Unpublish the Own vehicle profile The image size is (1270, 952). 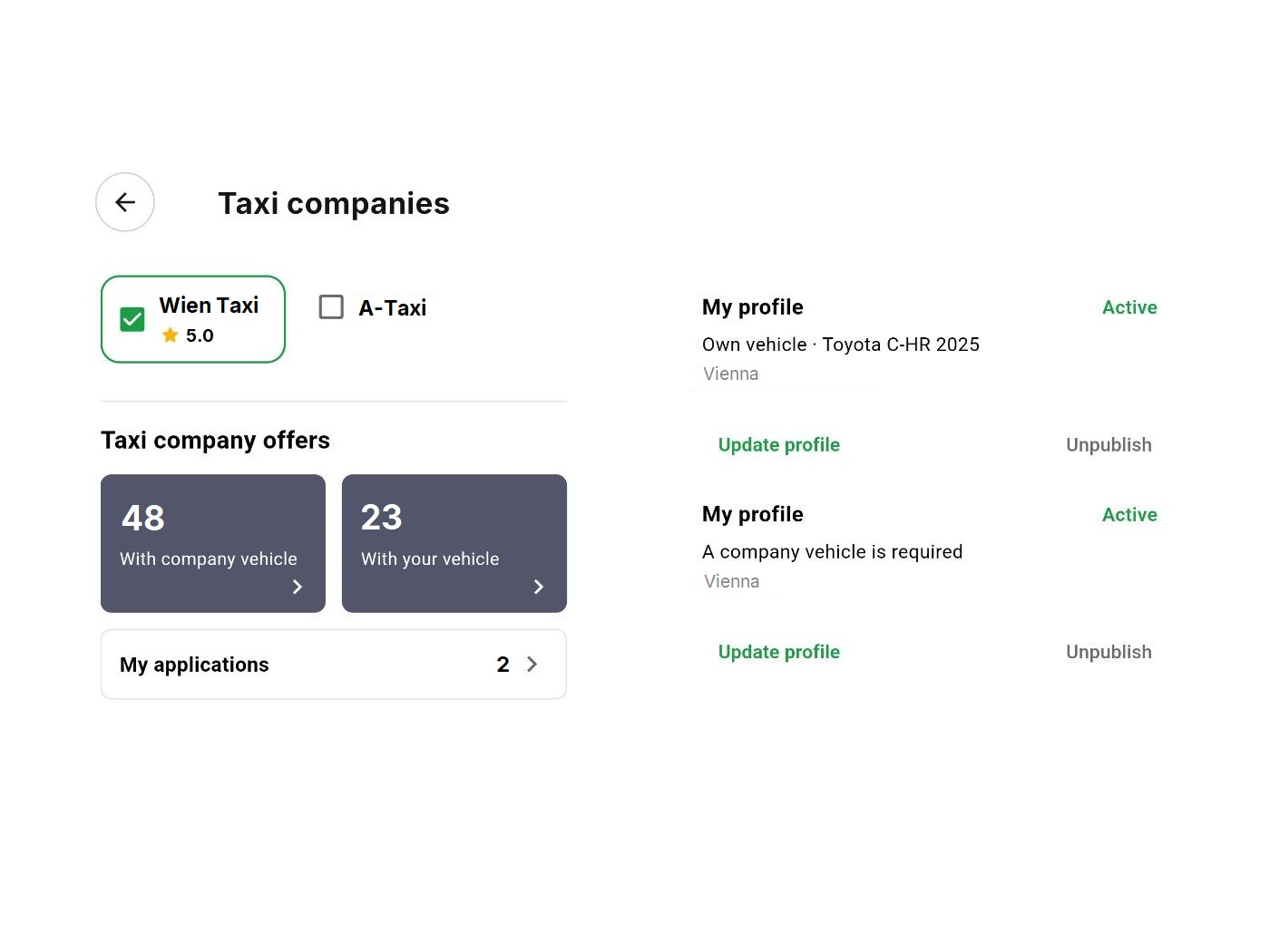[x=1109, y=445]
